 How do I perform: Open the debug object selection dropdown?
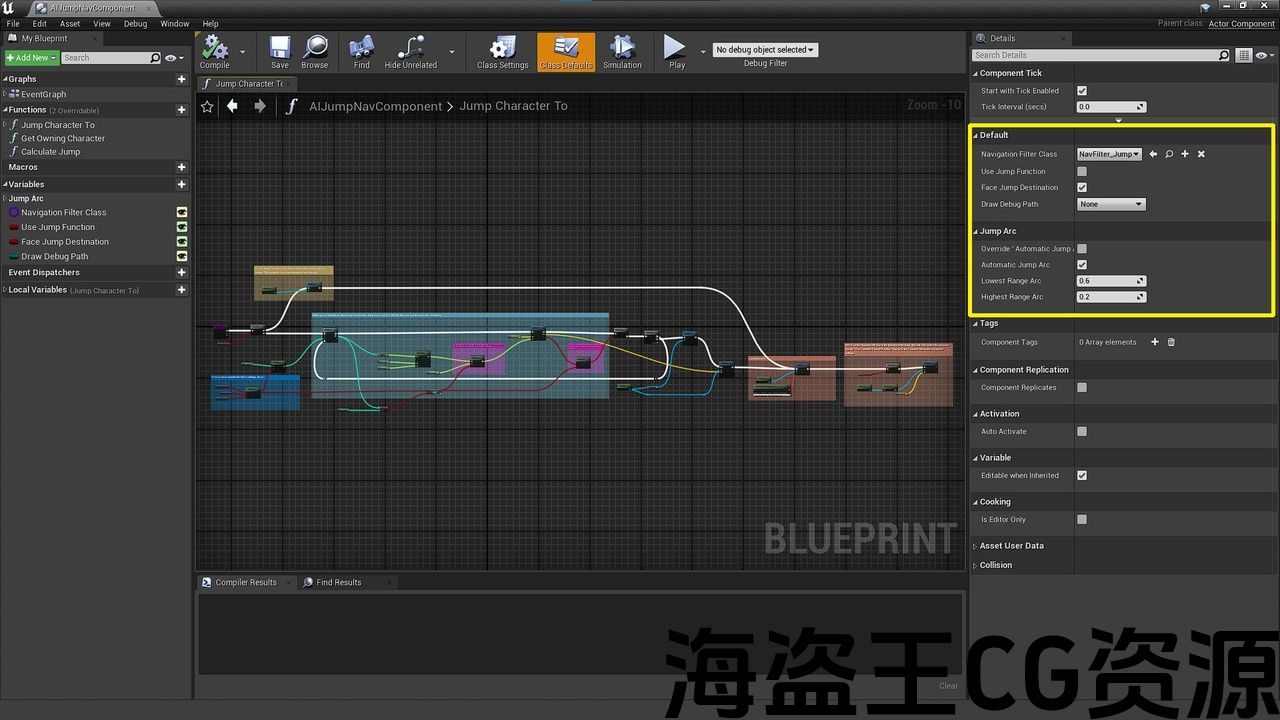pyautogui.click(x=765, y=50)
